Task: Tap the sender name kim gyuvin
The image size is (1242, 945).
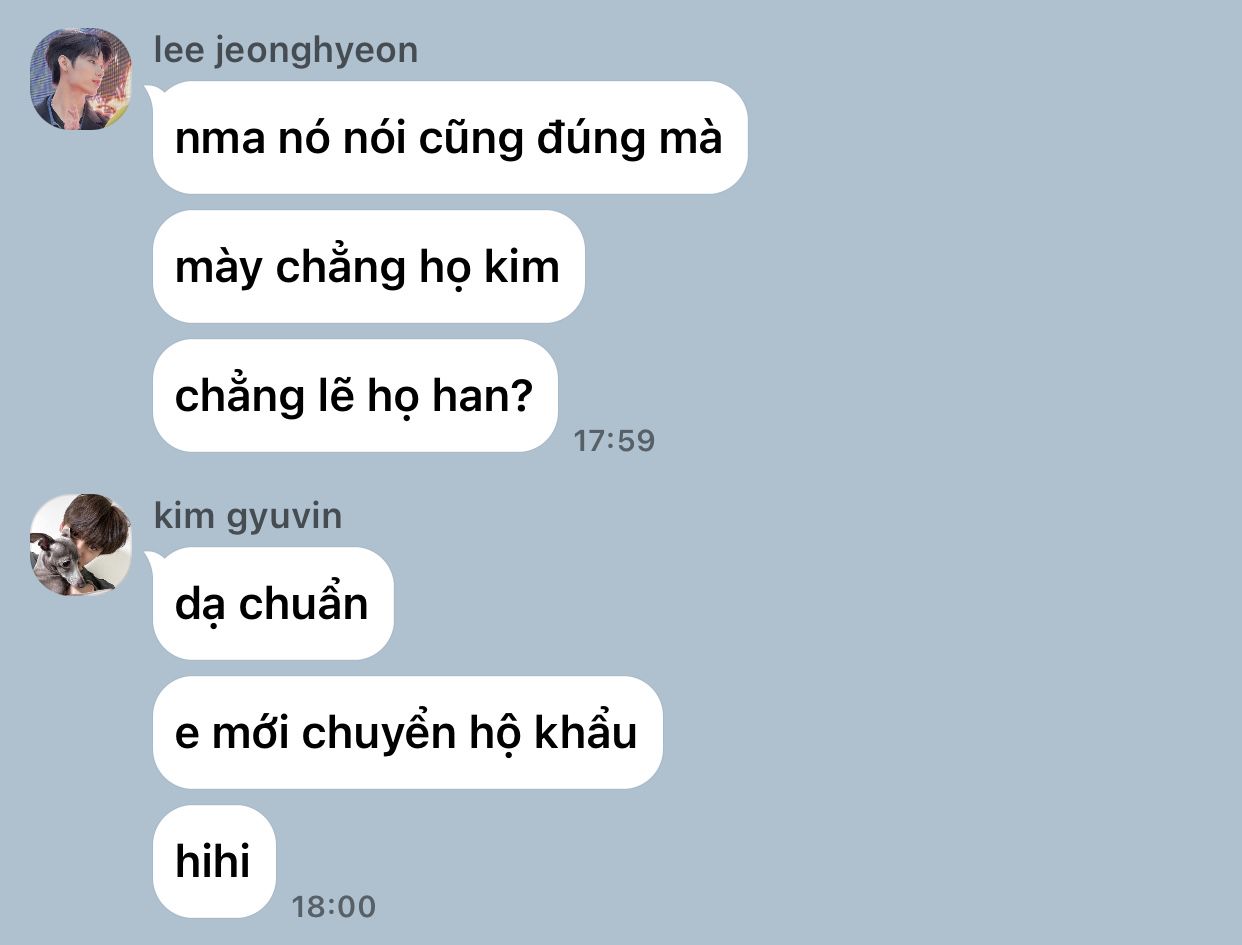Action: tap(248, 516)
